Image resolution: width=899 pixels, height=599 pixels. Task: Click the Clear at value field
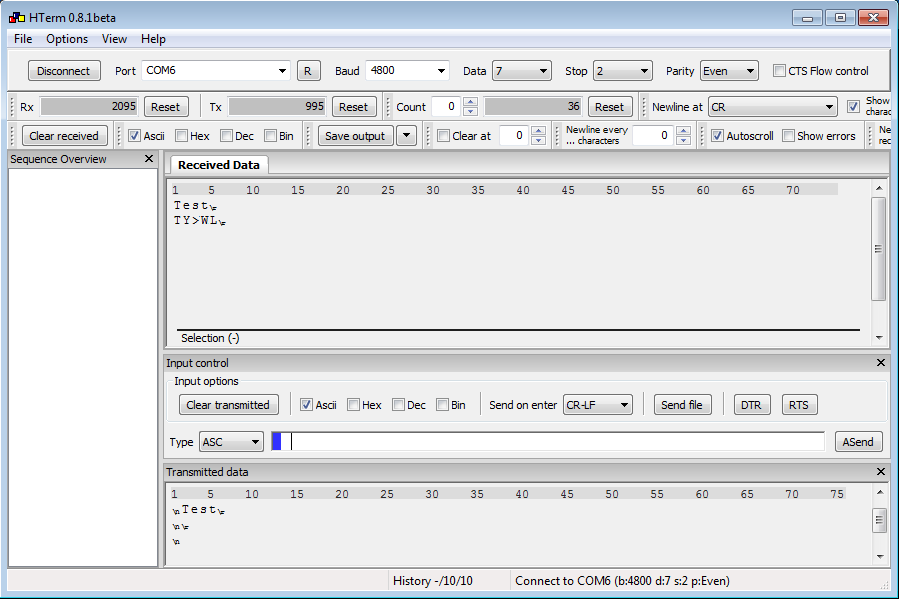(x=515, y=136)
